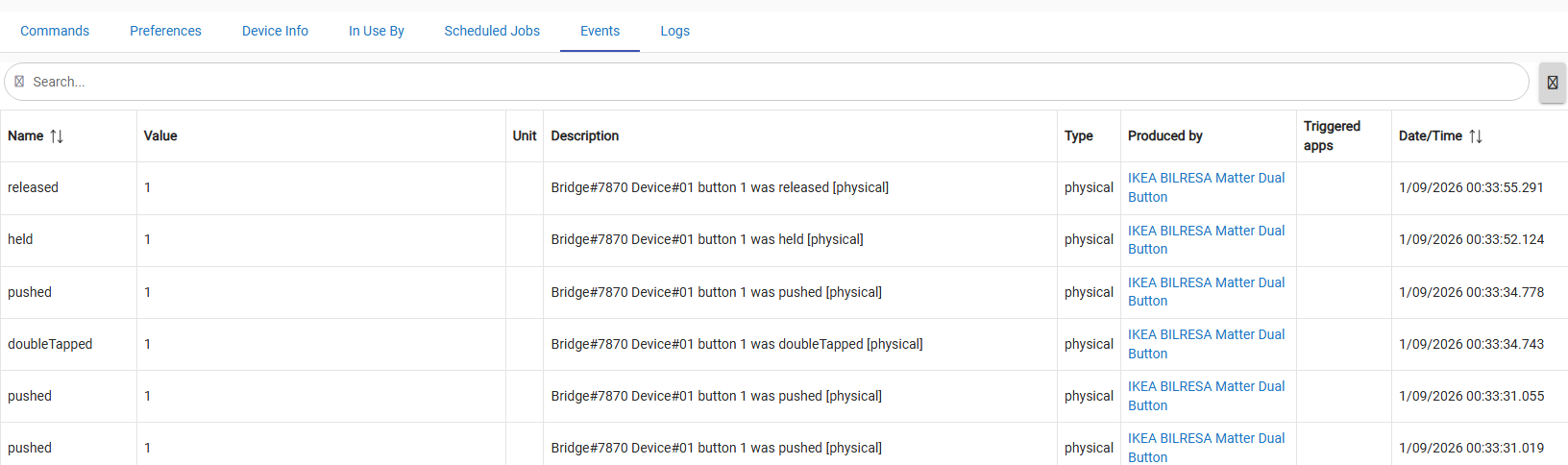This screenshot has width=1568, height=465.
Task: Click the Date/Time sort arrows
Action: [x=1476, y=136]
